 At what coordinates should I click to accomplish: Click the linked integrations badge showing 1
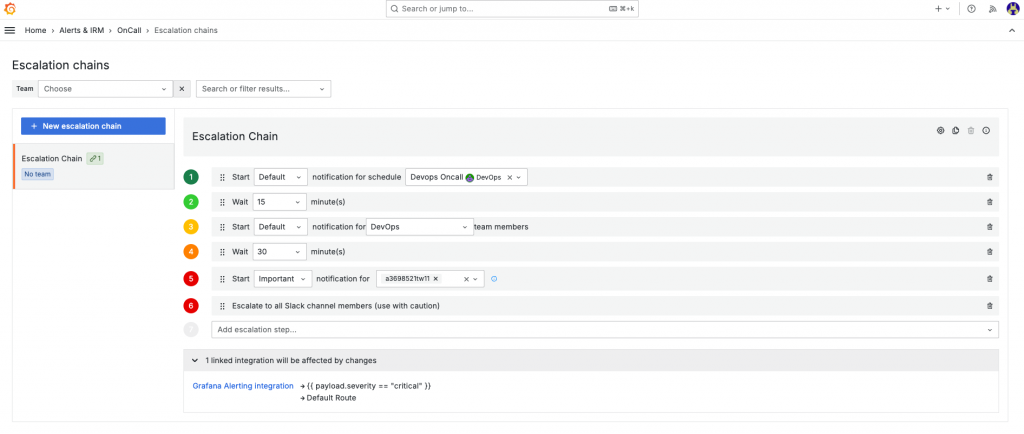click(x=95, y=159)
